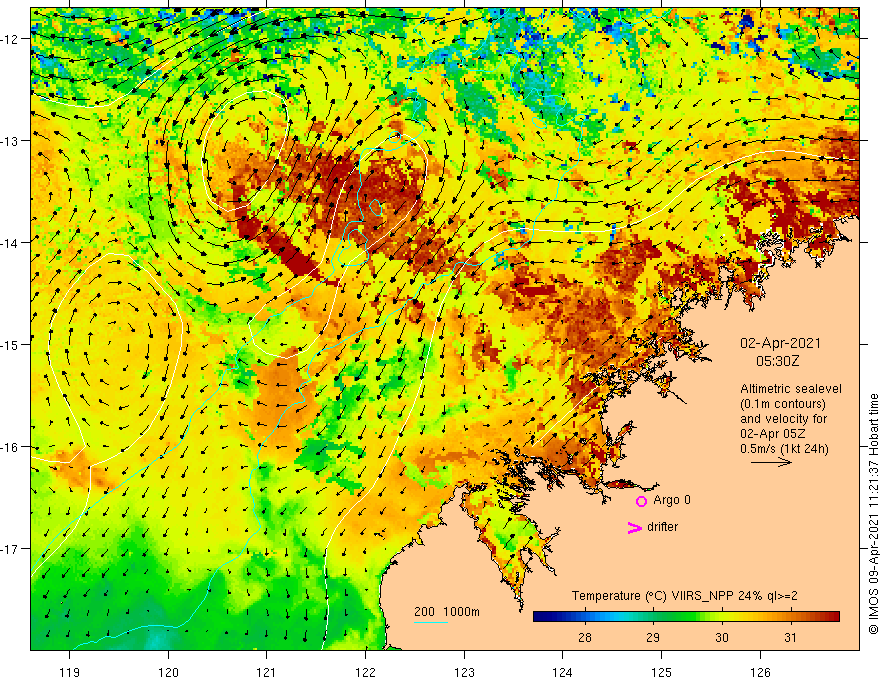Viewport: 880px width, 680px height.
Task: Click the longitude label 124
Action: (562, 672)
